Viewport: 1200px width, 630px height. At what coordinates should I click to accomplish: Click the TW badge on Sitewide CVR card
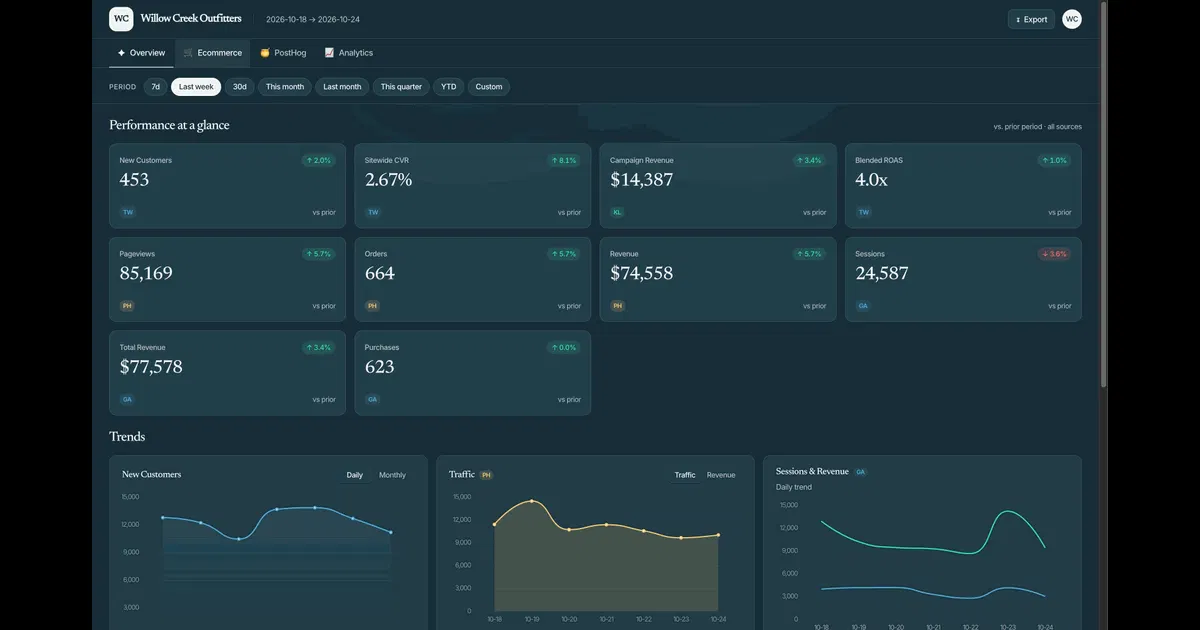[373, 212]
